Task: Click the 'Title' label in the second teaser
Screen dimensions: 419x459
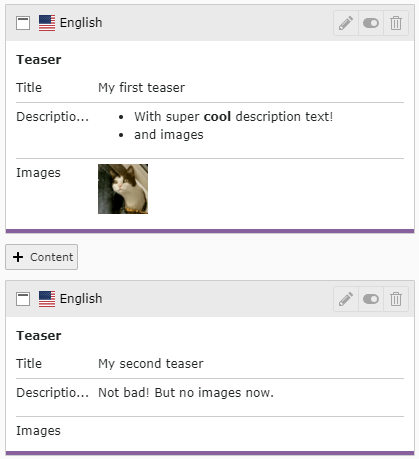Action: 29,364
